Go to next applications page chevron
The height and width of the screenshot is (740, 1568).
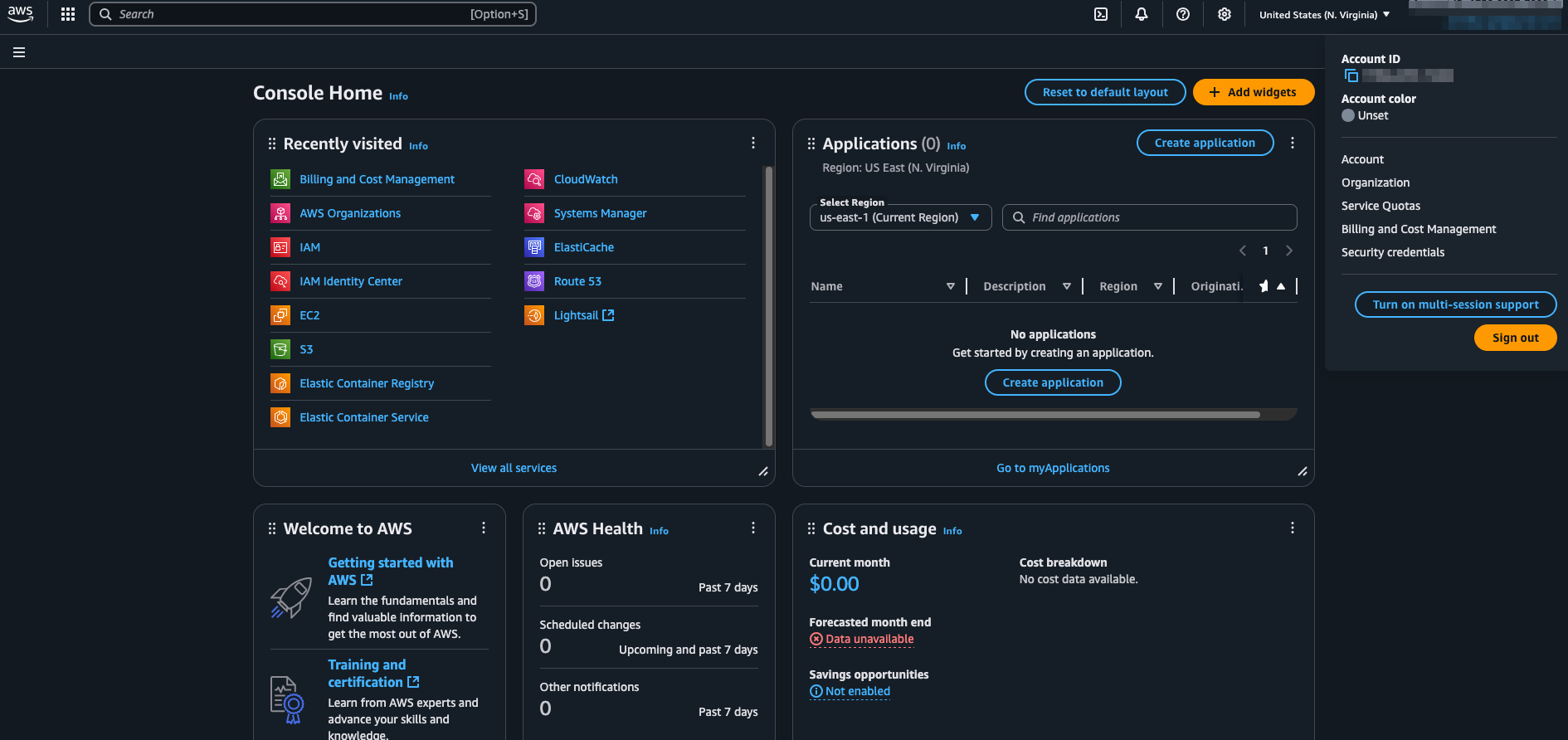pos(1289,251)
